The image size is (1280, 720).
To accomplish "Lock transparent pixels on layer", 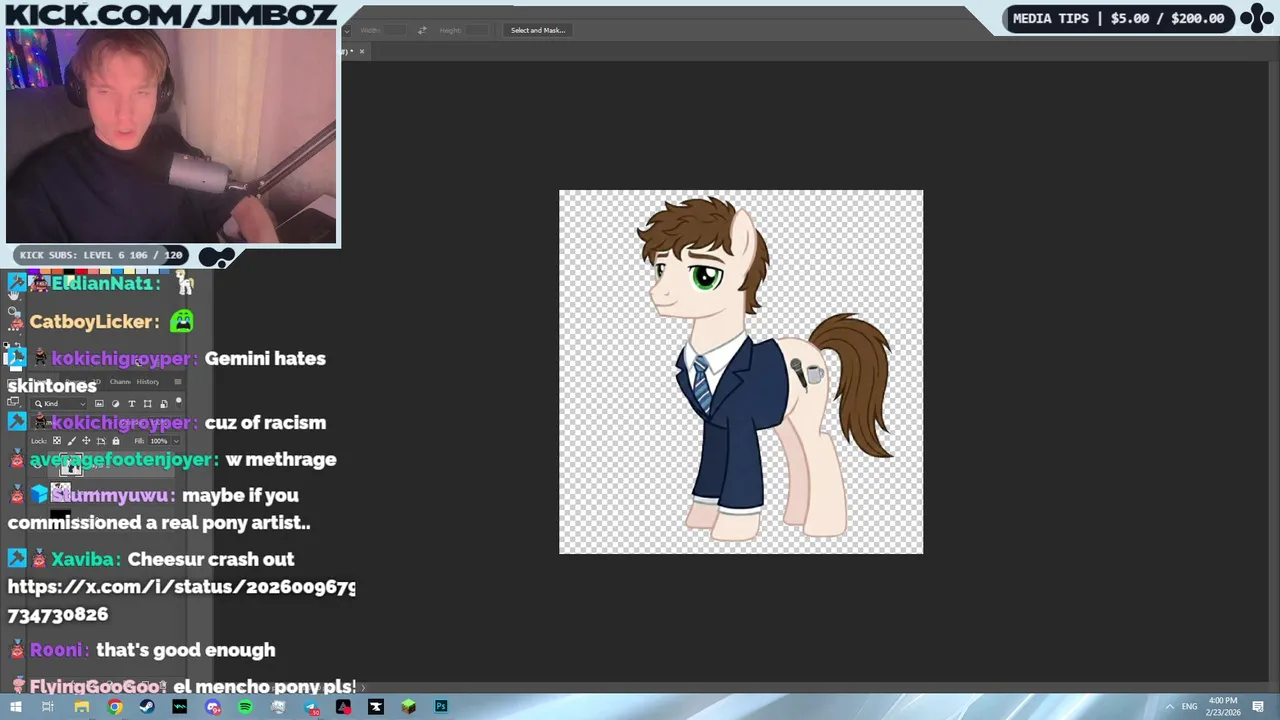I will pyautogui.click(x=57, y=441).
